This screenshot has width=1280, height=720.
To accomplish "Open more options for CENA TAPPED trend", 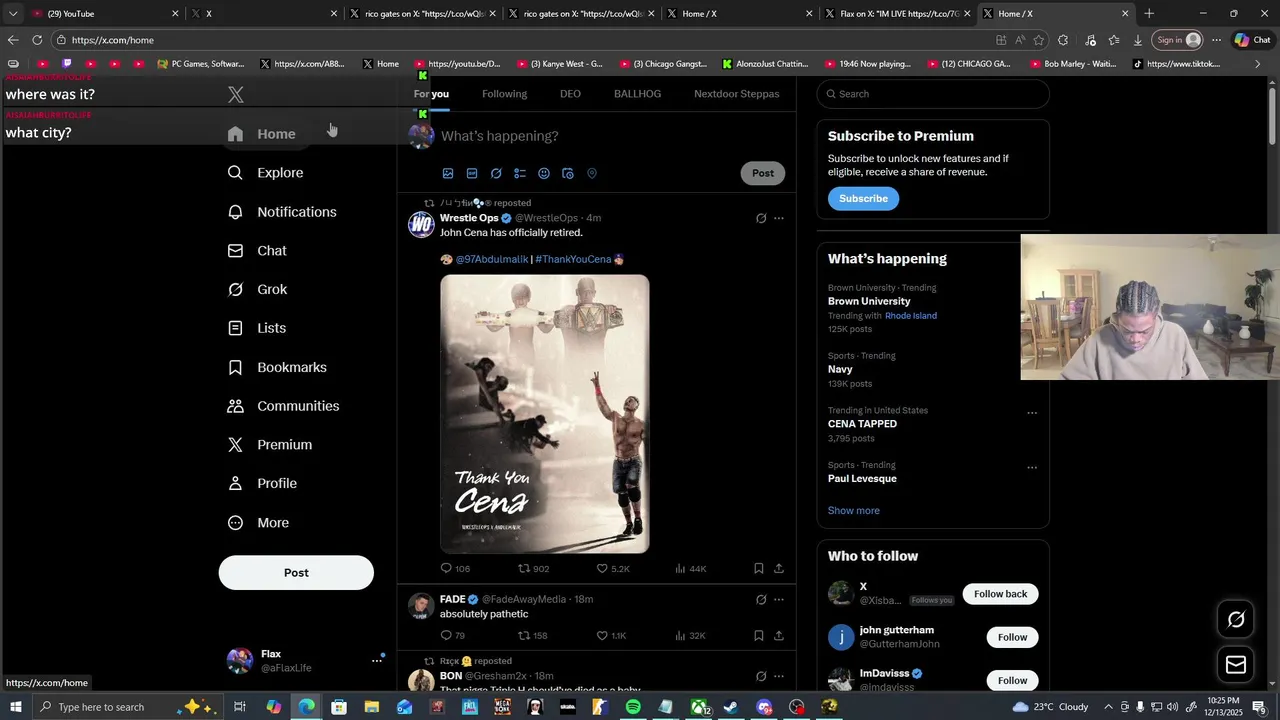I will [1032, 413].
